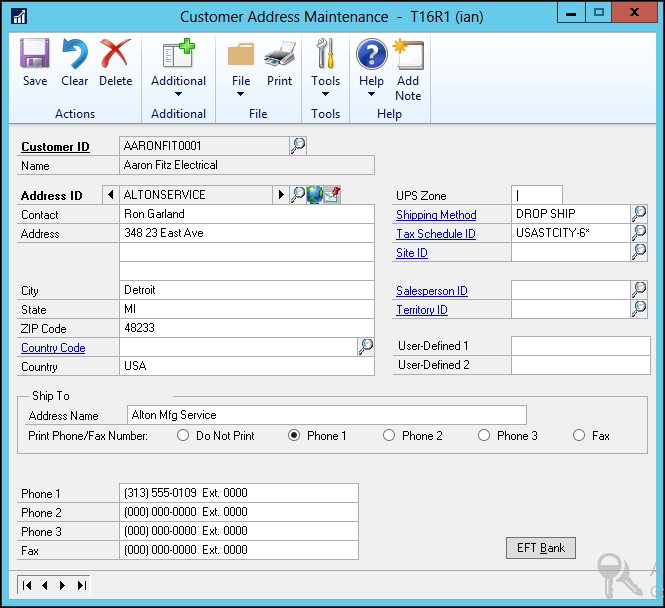This screenshot has width=665, height=608.
Task: Click the Phone 1 number field
Action: point(239,493)
